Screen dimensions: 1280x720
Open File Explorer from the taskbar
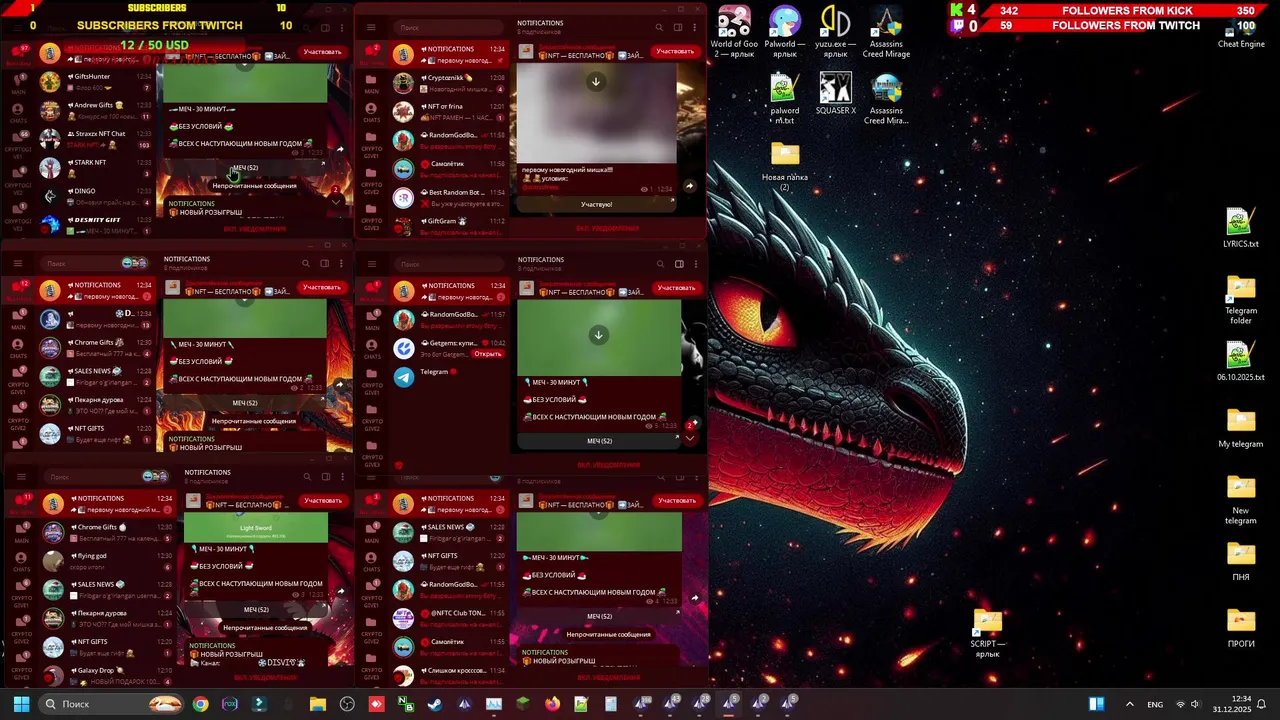pos(318,704)
